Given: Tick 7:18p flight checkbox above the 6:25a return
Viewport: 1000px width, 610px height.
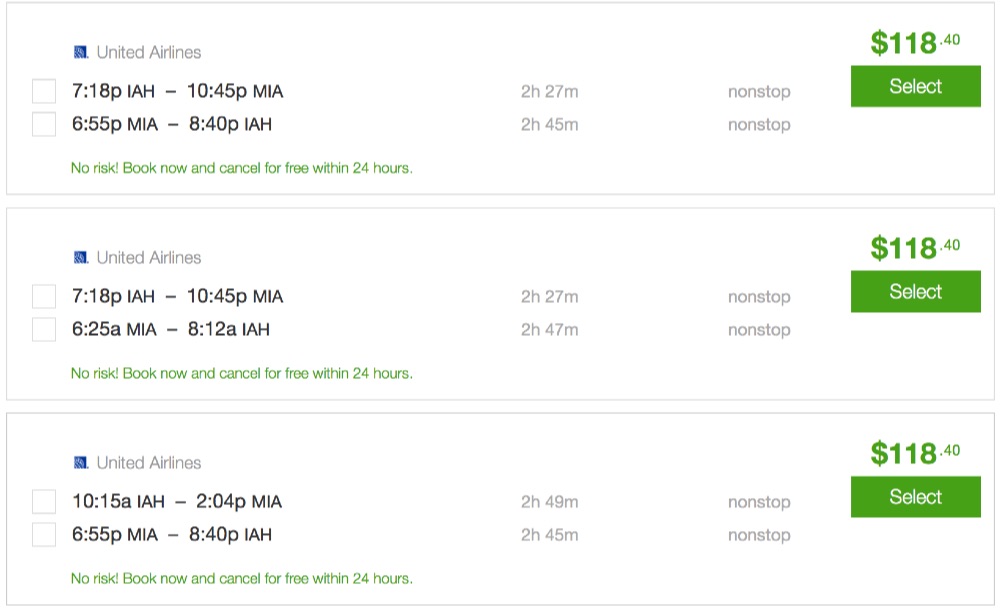Looking at the screenshot, I should 44,297.
